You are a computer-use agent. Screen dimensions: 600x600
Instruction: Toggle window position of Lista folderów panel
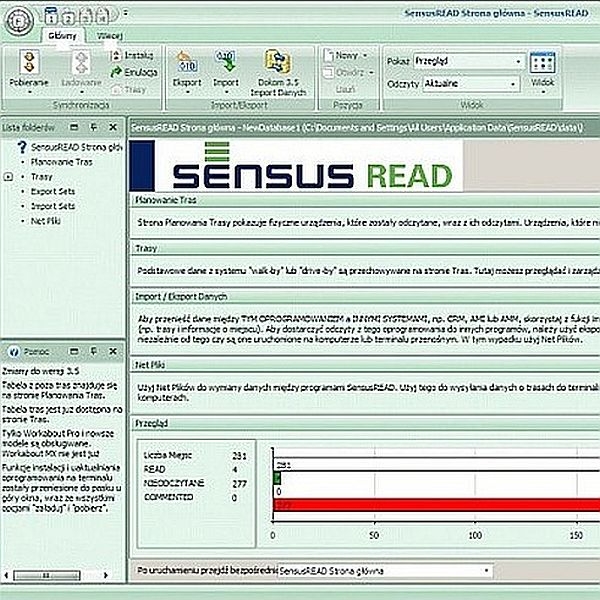click(x=74, y=127)
